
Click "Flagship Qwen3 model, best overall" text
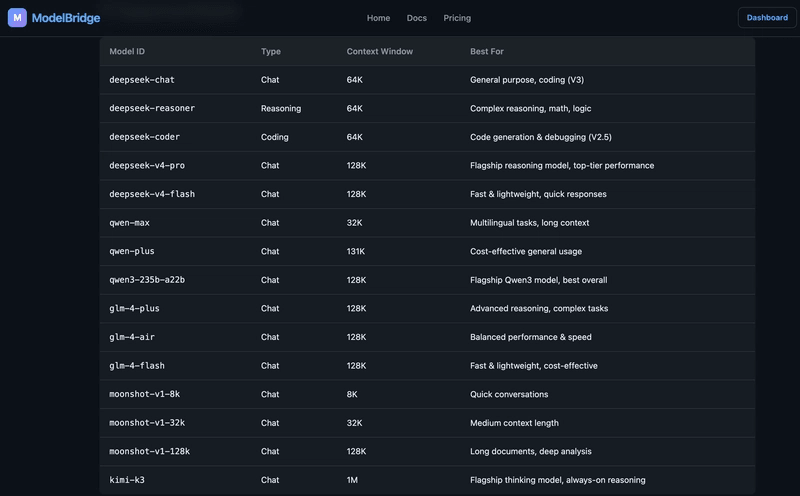[539, 280]
